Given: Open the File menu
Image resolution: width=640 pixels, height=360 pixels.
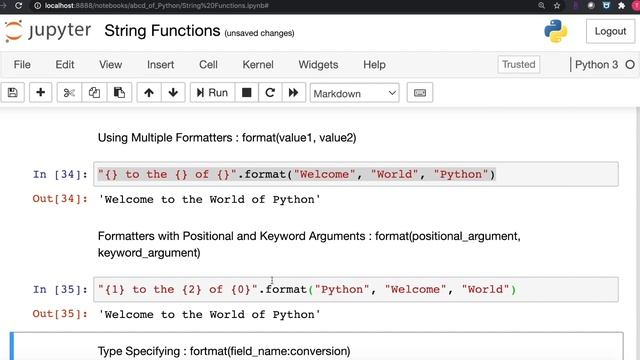Looking at the screenshot, I should pyautogui.click(x=22, y=64).
